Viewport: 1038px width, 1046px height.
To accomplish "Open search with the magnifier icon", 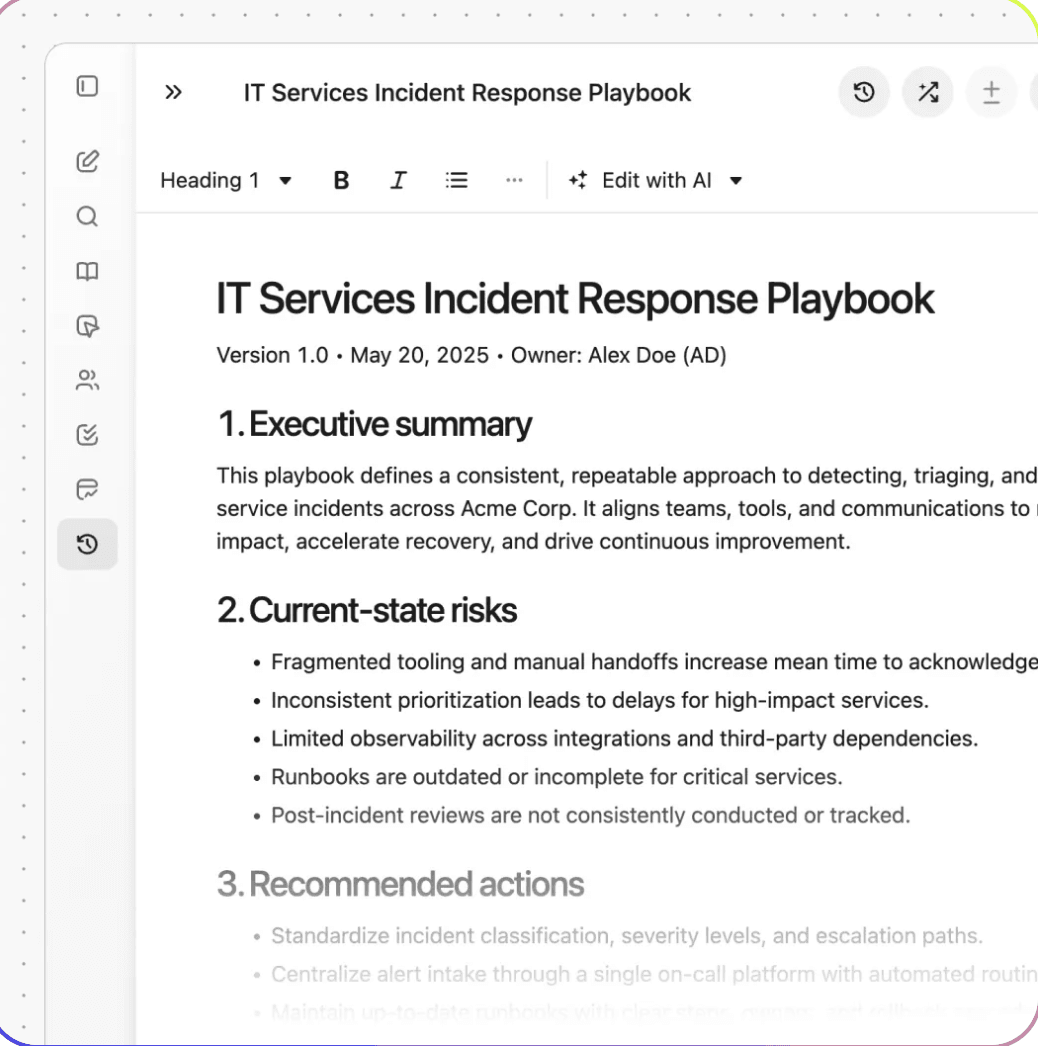I will click(87, 216).
